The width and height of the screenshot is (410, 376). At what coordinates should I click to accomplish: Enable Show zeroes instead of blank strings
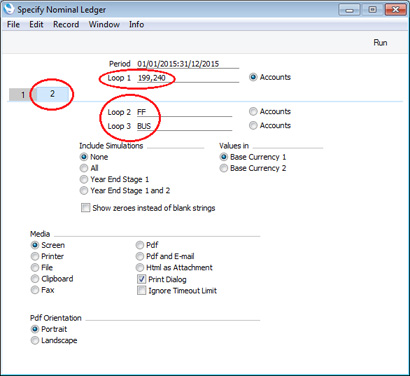pyautogui.click(x=86, y=208)
